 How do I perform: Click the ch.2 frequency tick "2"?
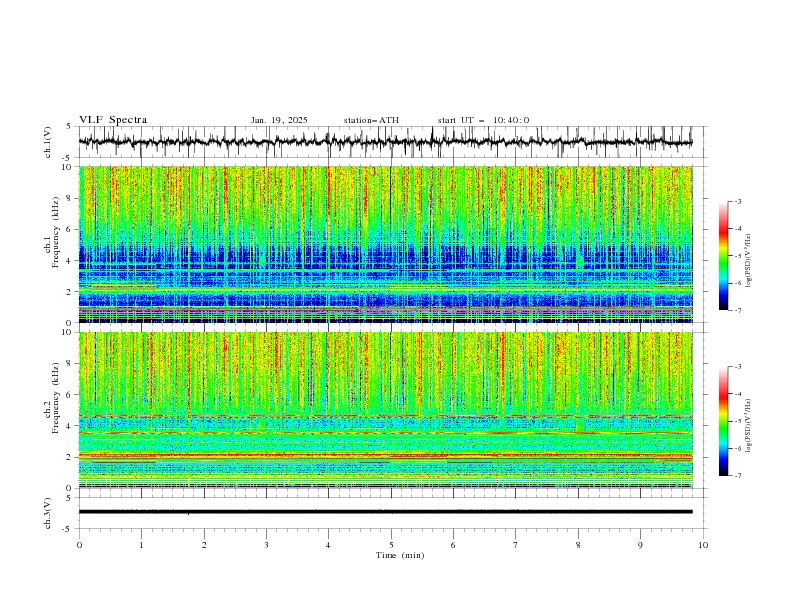(70, 457)
